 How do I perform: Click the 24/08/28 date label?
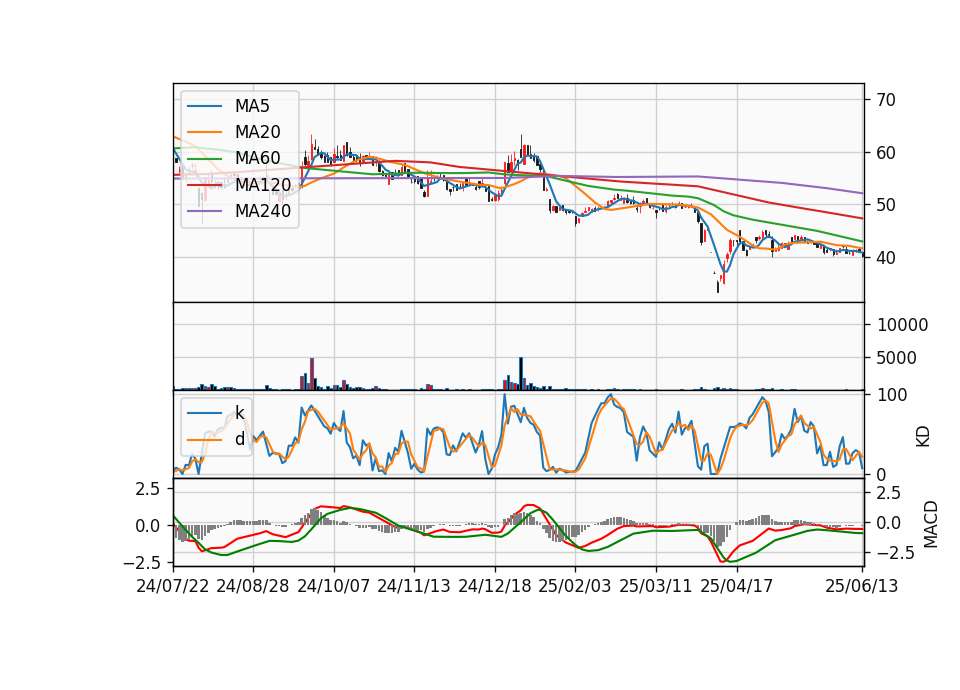[253, 586]
